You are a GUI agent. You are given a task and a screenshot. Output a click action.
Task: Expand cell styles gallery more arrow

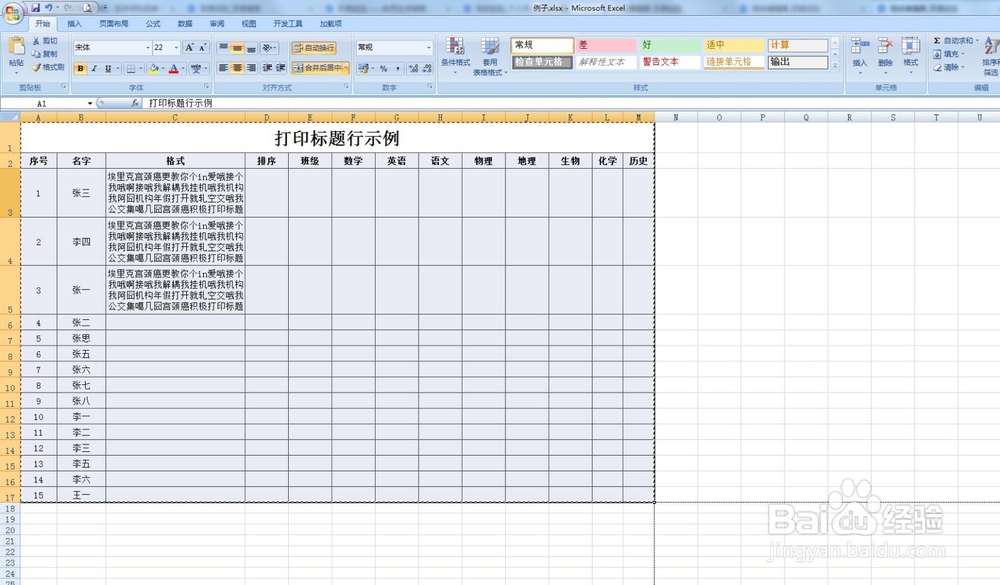pyautogui.click(x=835, y=65)
